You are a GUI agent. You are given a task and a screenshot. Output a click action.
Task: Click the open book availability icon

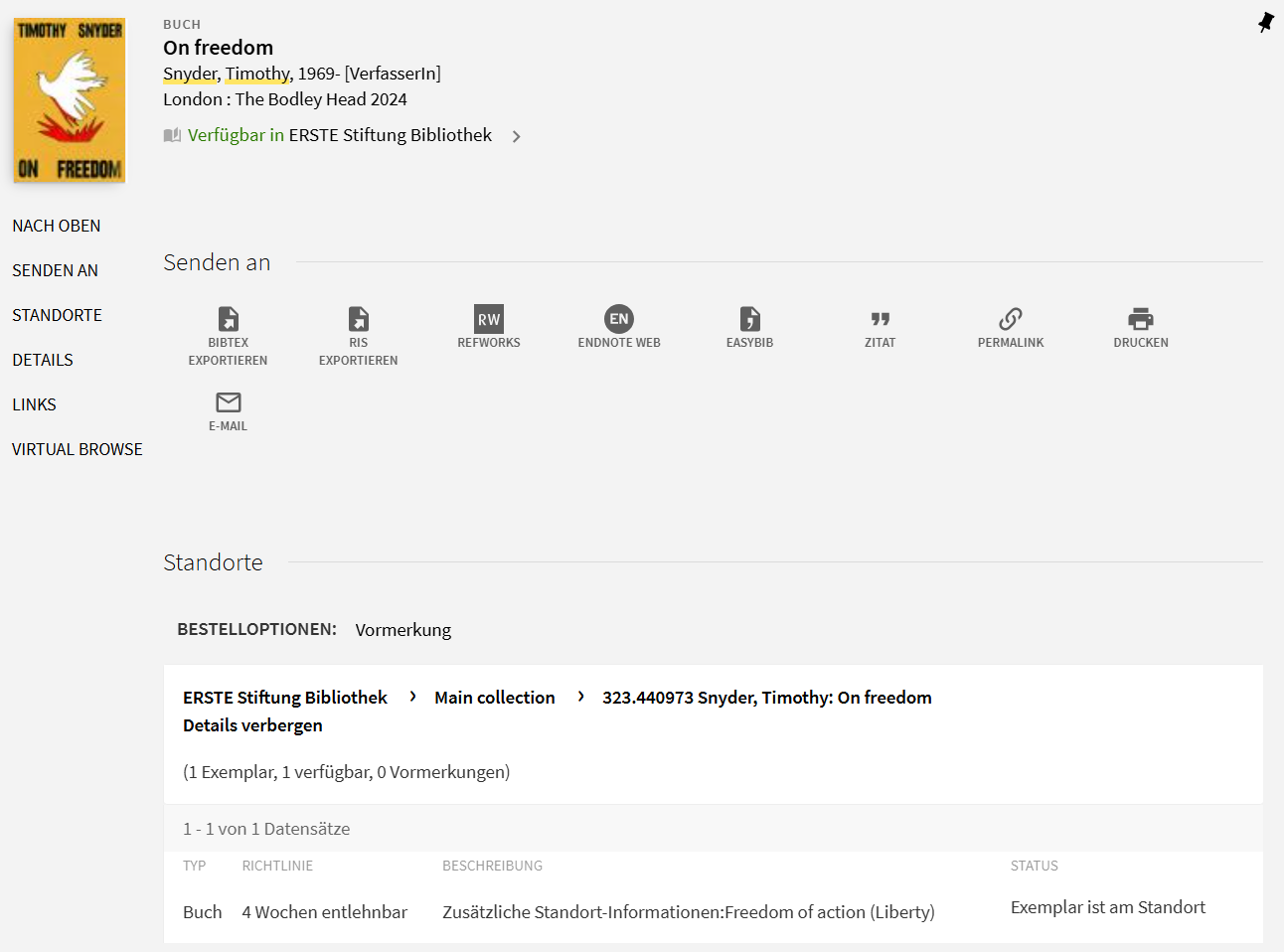(x=172, y=135)
